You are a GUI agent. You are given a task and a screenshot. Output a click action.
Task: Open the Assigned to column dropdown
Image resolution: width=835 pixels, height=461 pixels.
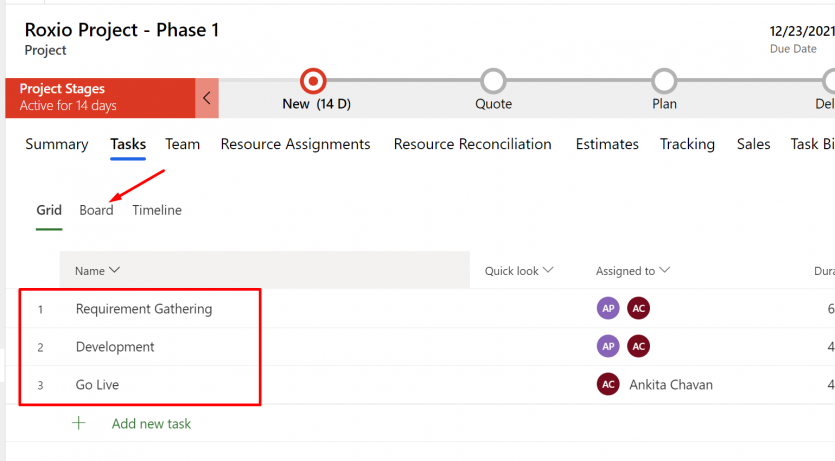point(664,270)
